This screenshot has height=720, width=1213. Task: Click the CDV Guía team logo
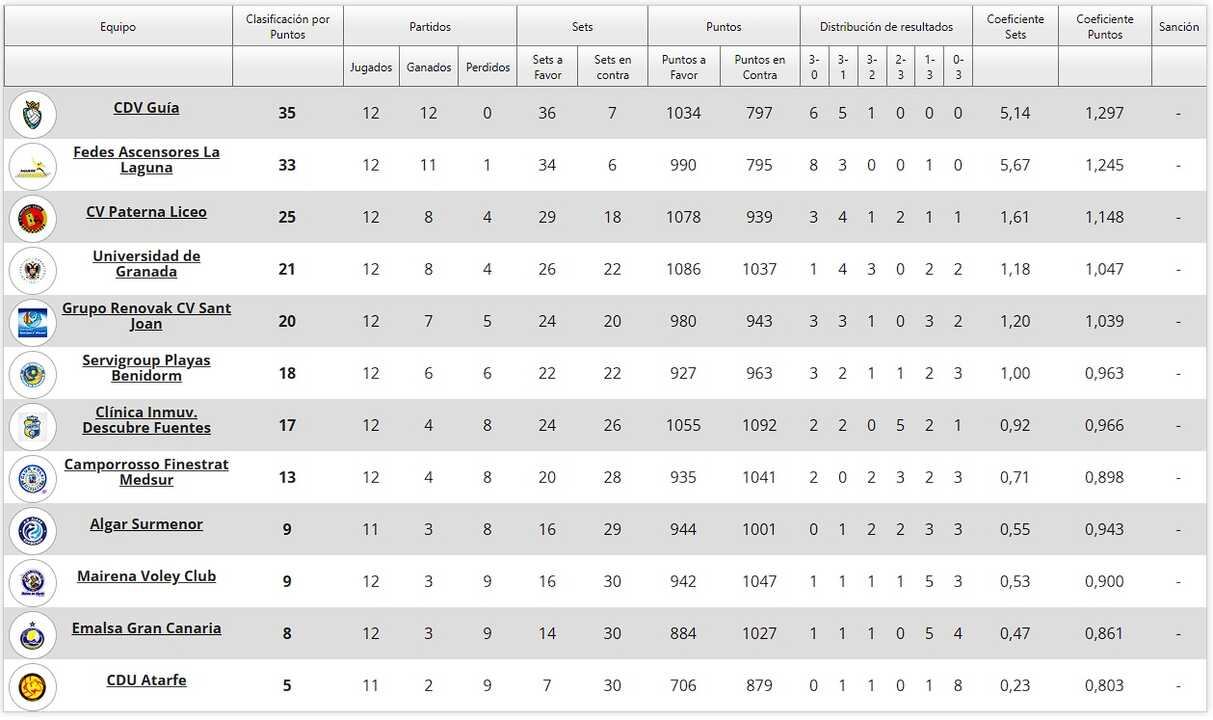(x=32, y=114)
